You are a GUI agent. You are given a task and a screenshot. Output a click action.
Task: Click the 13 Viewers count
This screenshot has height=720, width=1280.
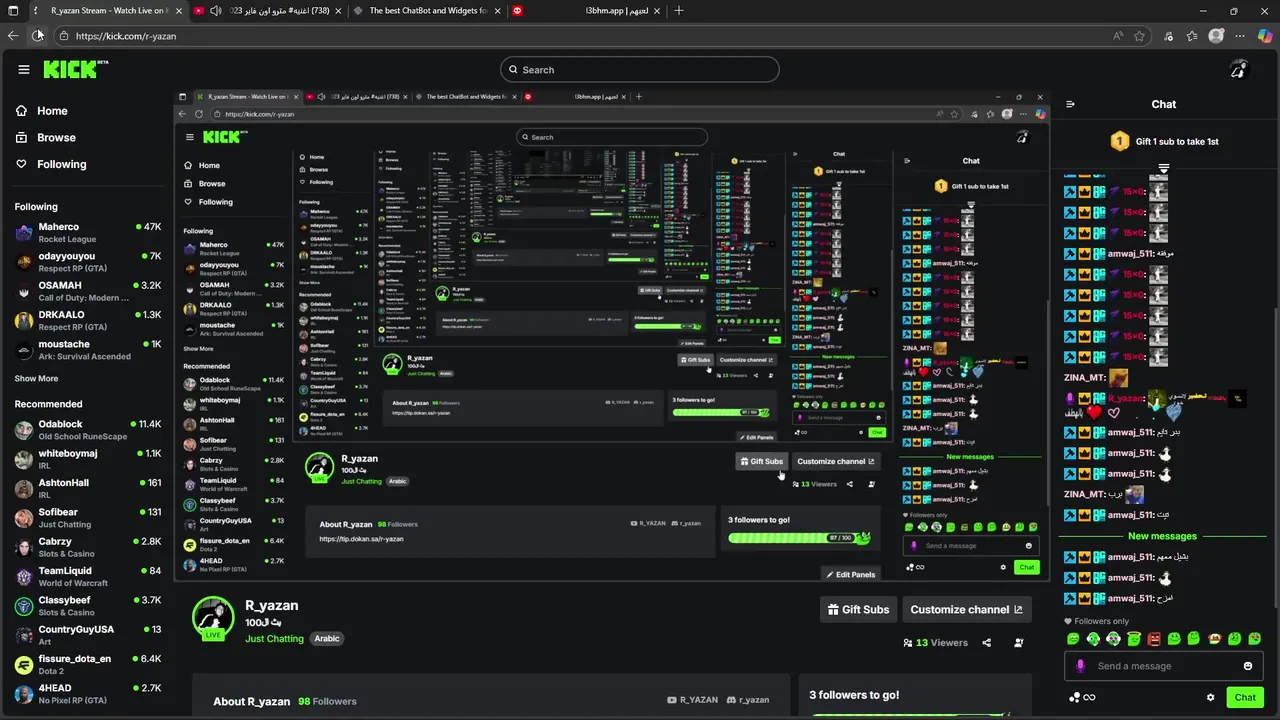pyautogui.click(x=935, y=643)
